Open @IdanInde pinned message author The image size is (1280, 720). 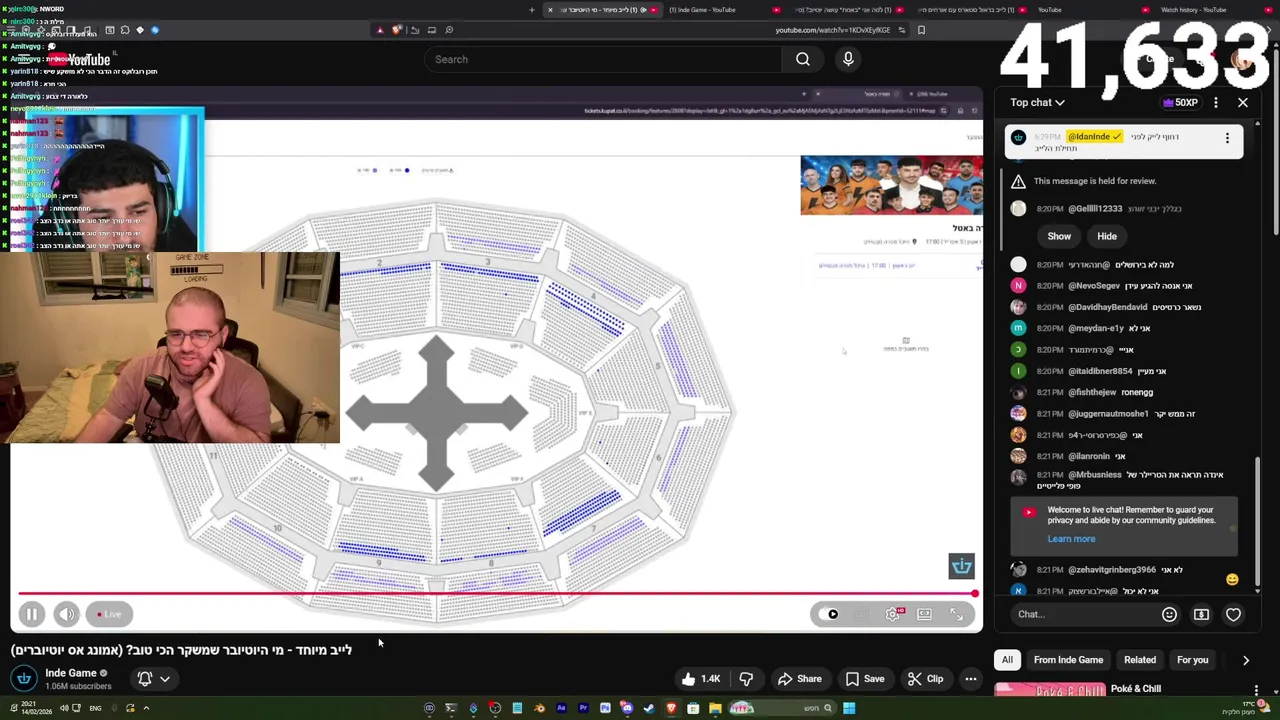(x=1094, y=136)
